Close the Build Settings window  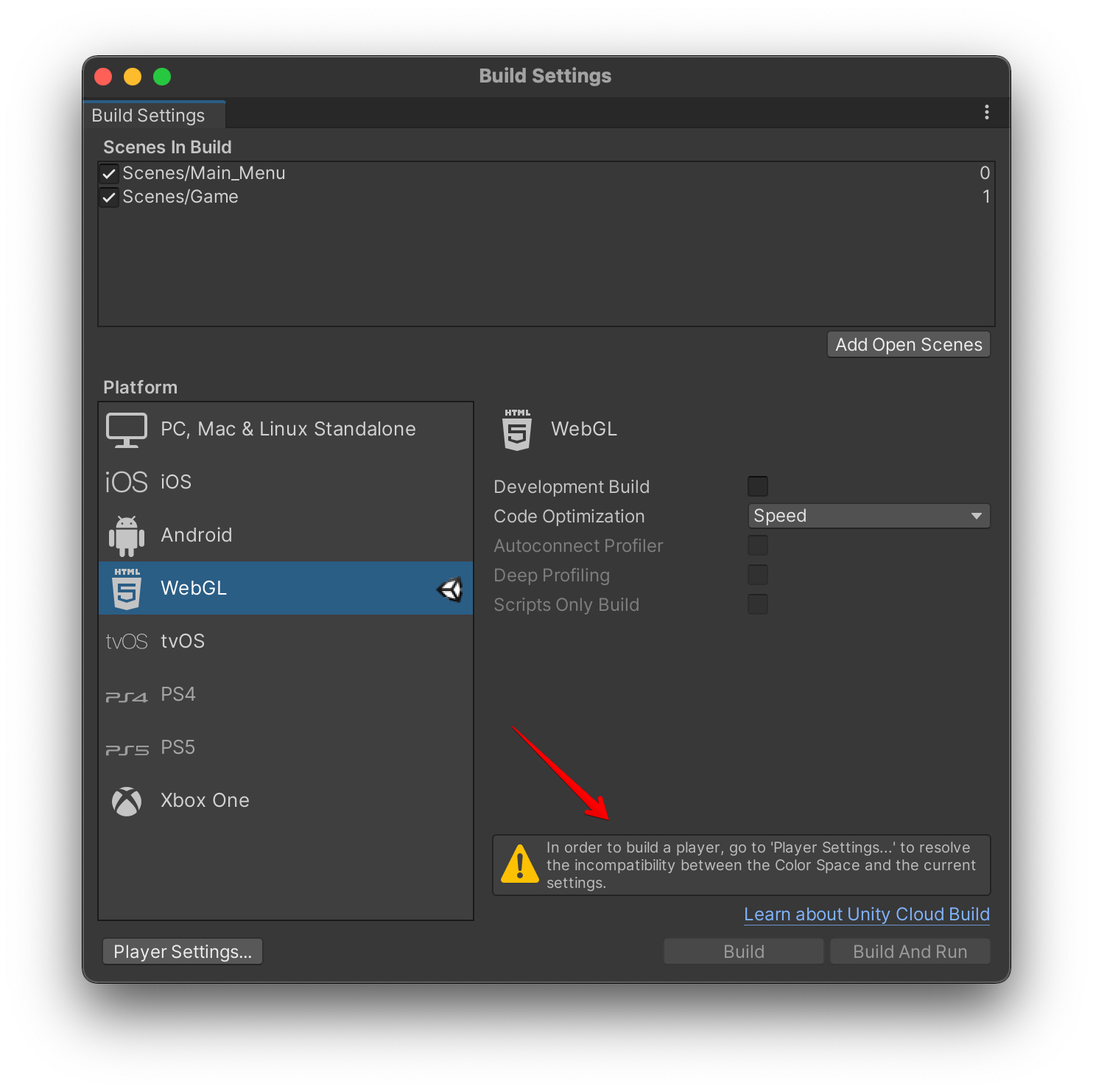pos(103,77)
